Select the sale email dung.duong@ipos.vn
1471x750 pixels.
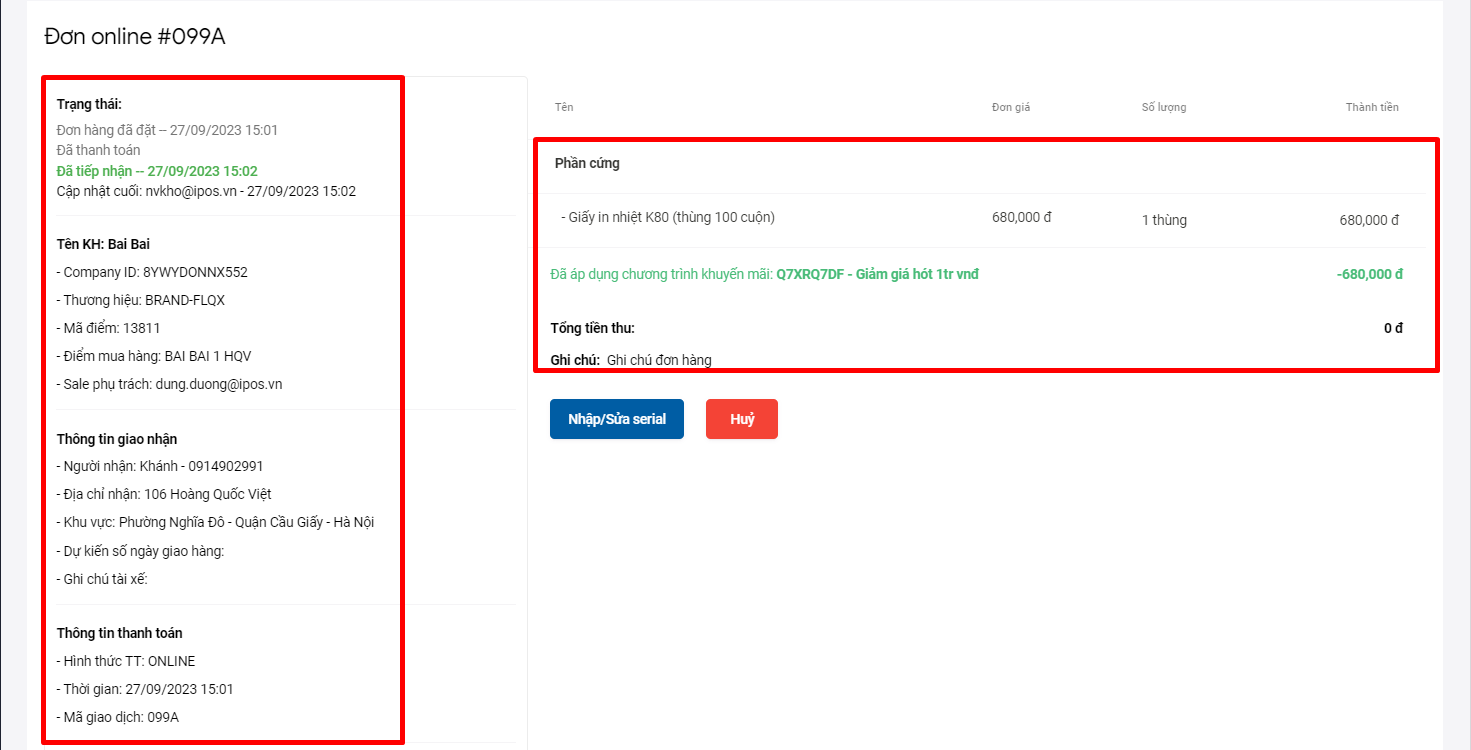coord(219,384)
